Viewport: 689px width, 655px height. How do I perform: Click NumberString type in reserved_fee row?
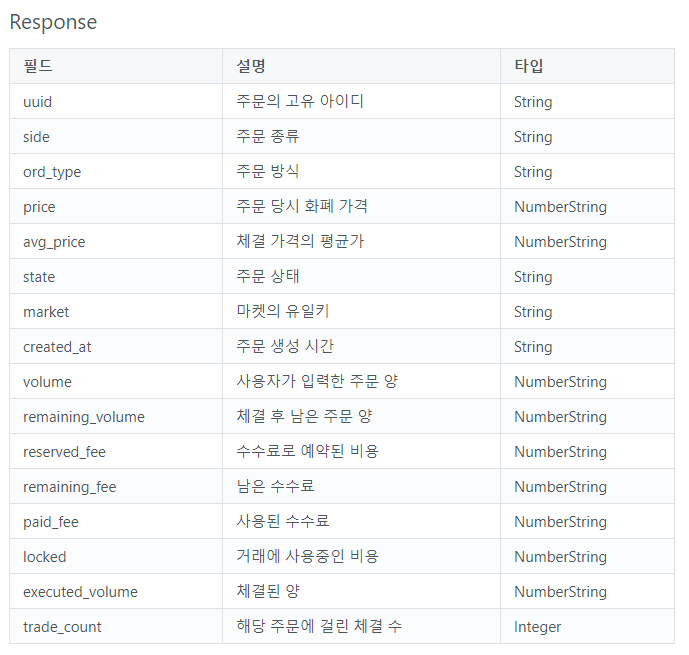click(560, 452)
